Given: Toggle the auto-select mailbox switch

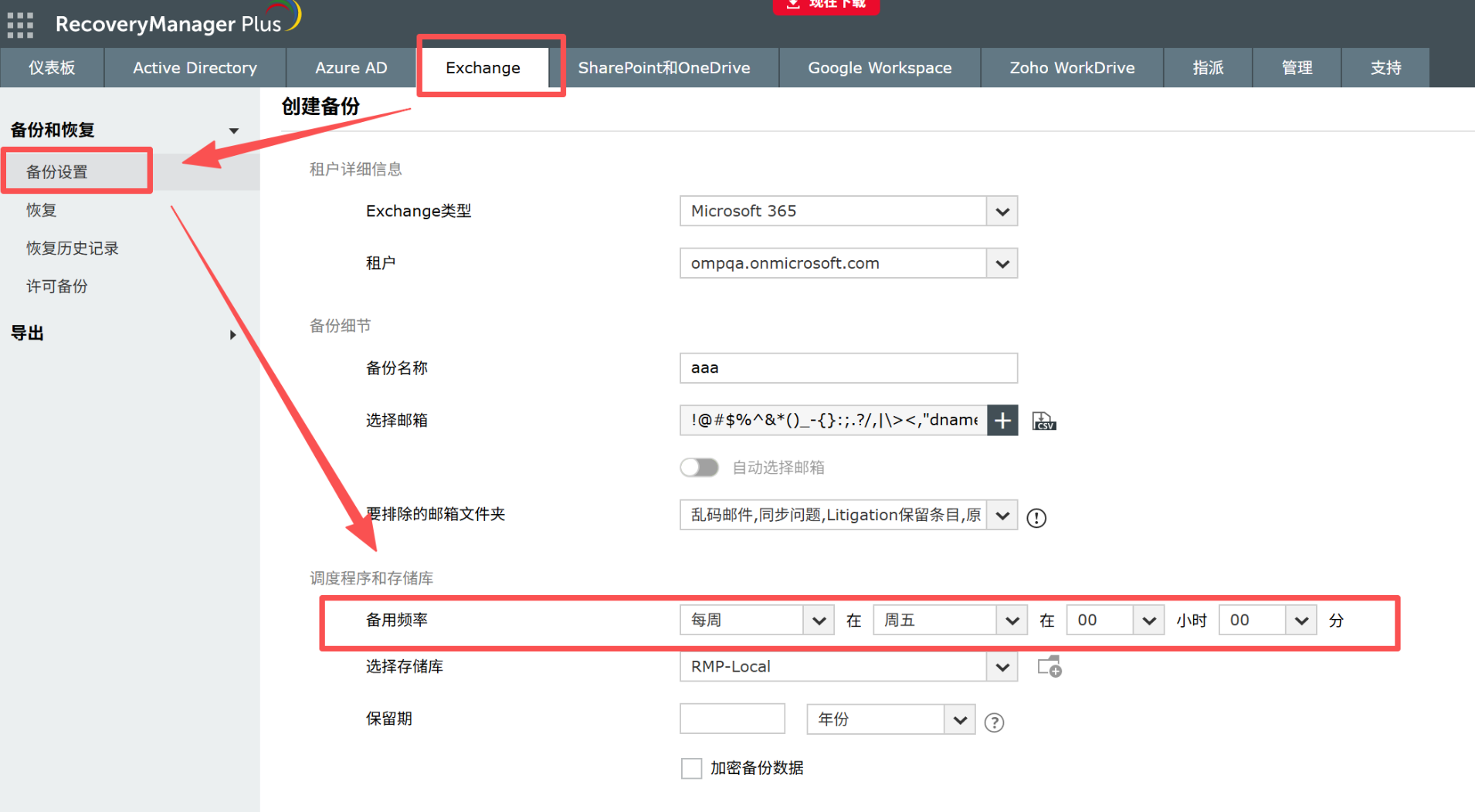Looking at the screenshot, I should pyautogui.click(x=699, y=468).
